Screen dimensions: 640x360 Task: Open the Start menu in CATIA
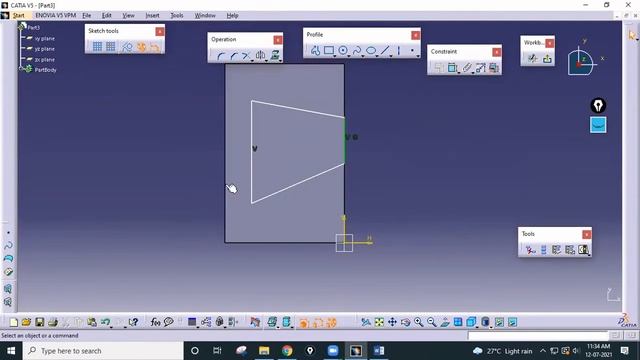click(x=19, y=16)
